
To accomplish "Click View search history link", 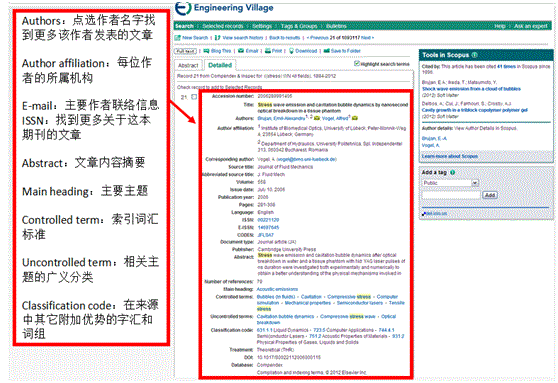I will tap(243, 38).
